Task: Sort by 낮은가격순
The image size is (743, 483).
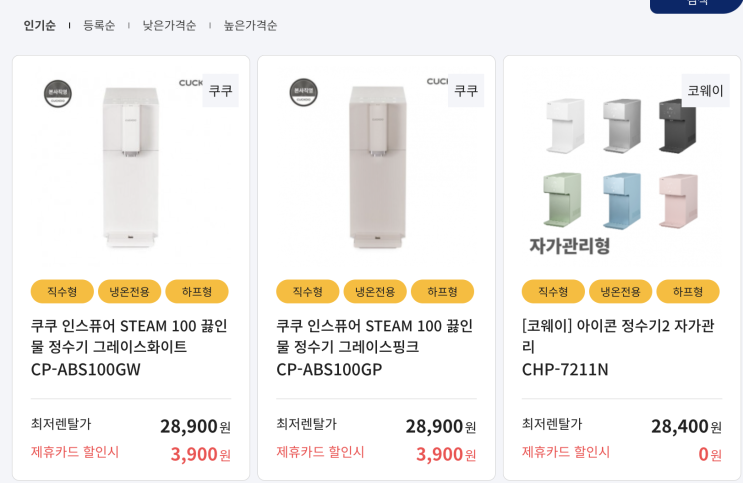Action: pos(169,25)
